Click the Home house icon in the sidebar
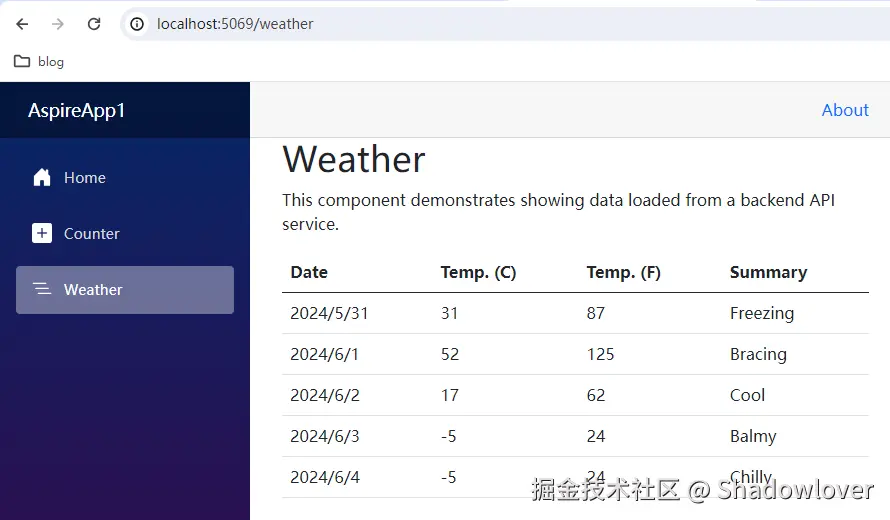 [x=41, y=178]
